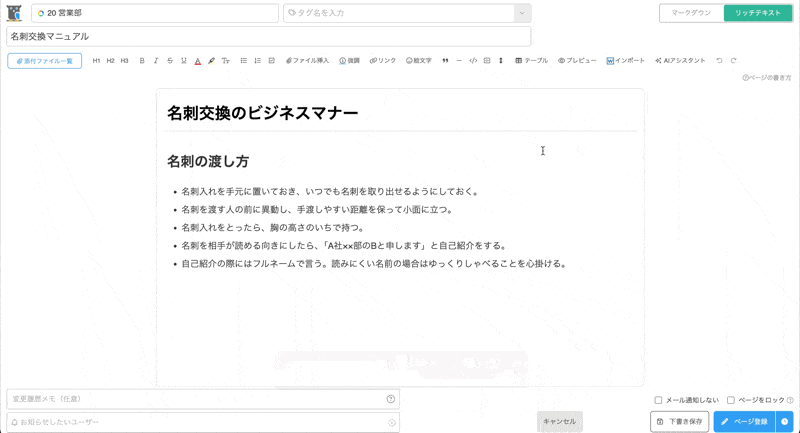
Task: Open the dropdown beside ページ登録 button
Action: (x=785, y=422)
